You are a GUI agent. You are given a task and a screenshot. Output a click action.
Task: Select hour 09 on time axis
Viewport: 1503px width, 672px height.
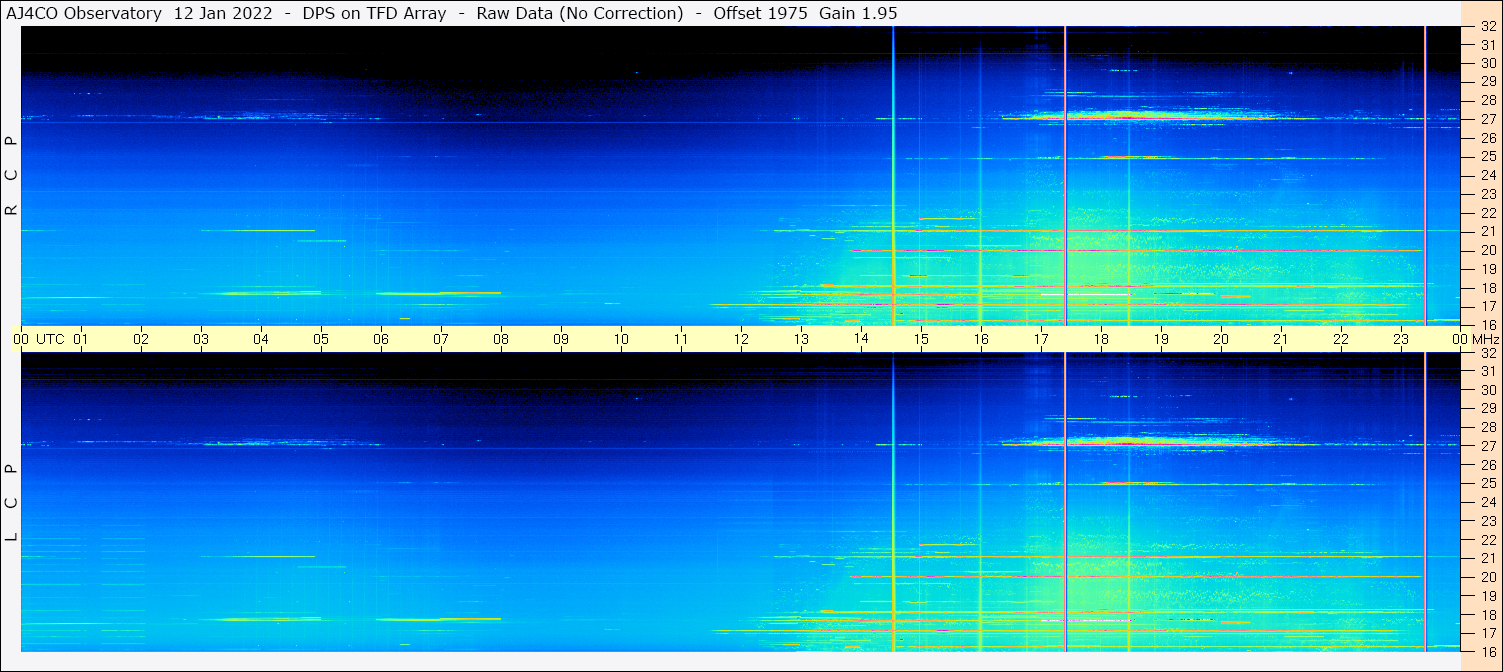561,339
